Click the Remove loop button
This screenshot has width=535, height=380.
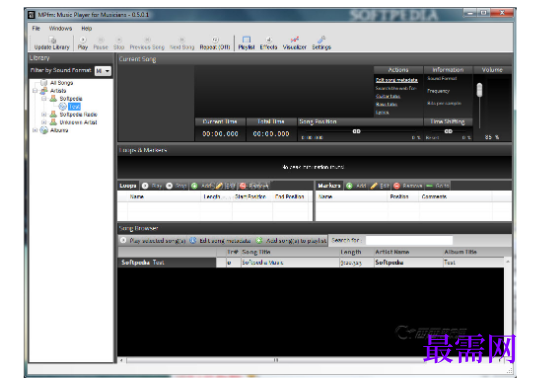pyautogui.click(x=254, y=186)
